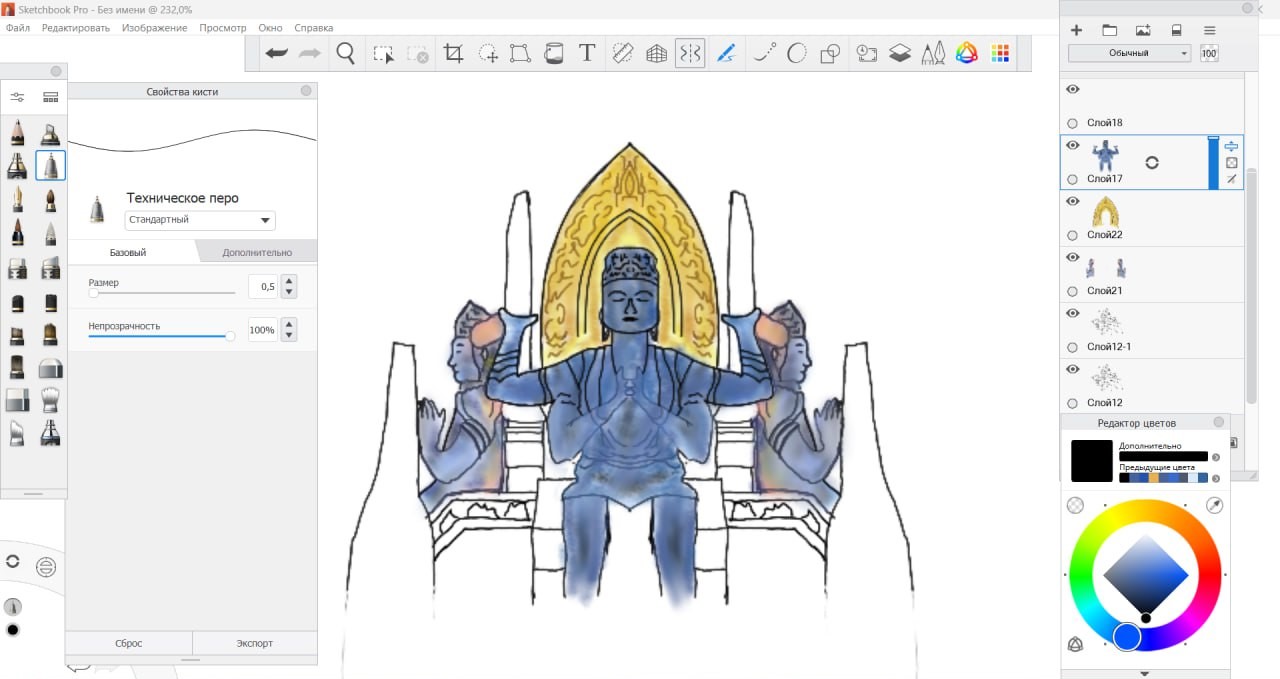Image resolution: width=1280 pixels, height=679 pixels.
Task: Select the Crop tool in toolbar
Action: (x=454, y=54)
